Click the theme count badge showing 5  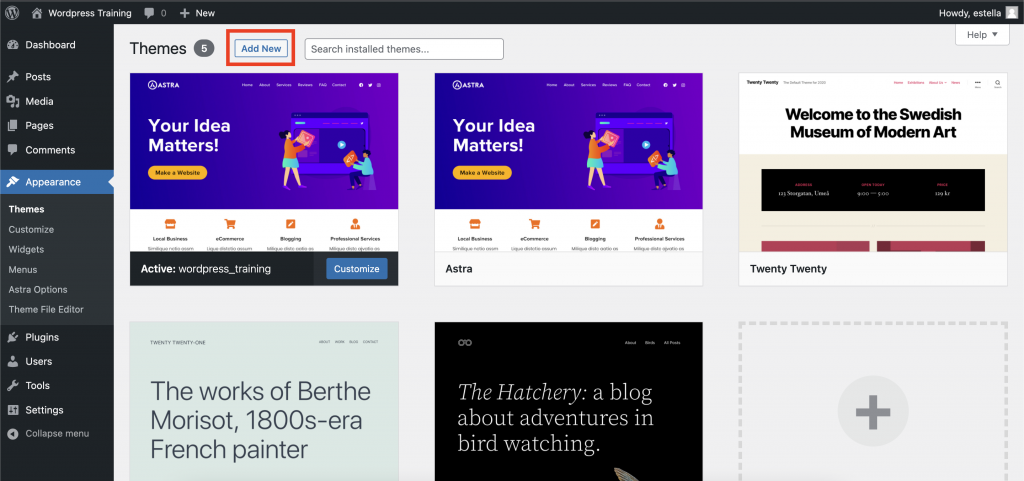(x=204, y=48)
